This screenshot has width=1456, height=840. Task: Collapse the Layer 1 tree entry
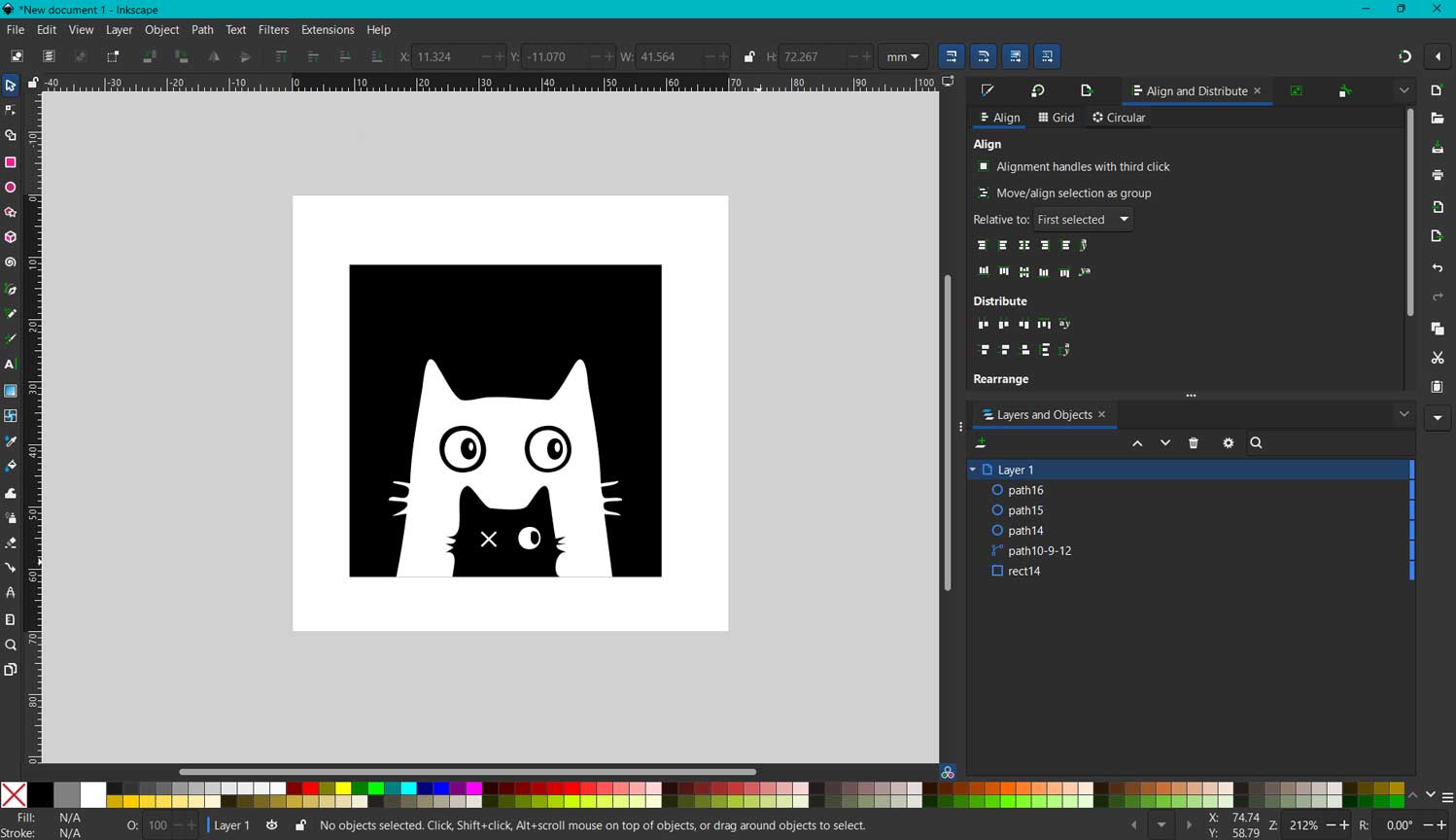point(972,469)
